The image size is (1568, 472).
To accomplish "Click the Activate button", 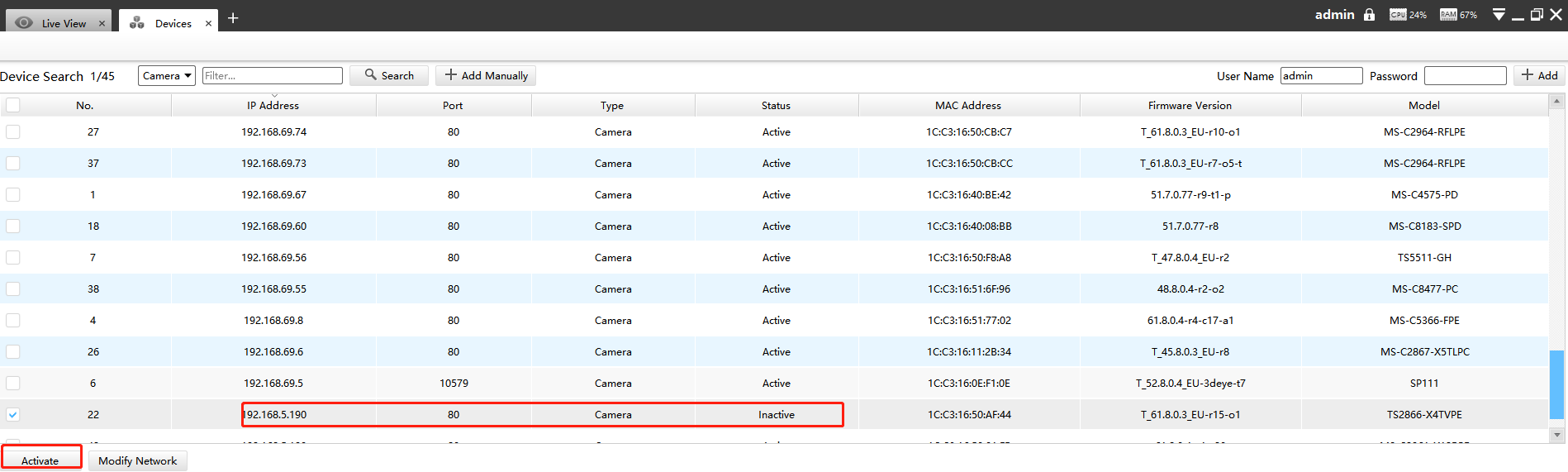I will click(41, 460).
